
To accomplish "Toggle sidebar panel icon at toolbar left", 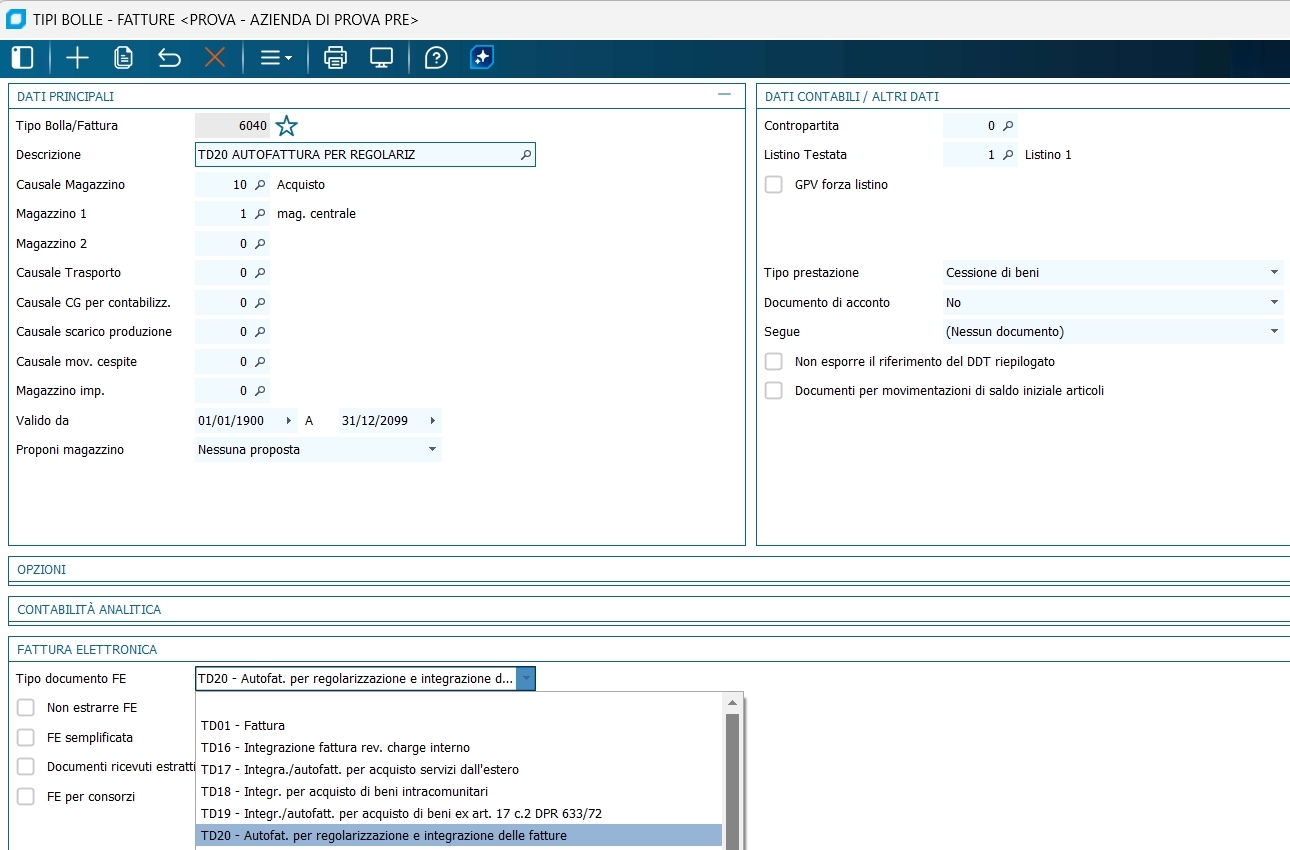I will tap(23, 58).
